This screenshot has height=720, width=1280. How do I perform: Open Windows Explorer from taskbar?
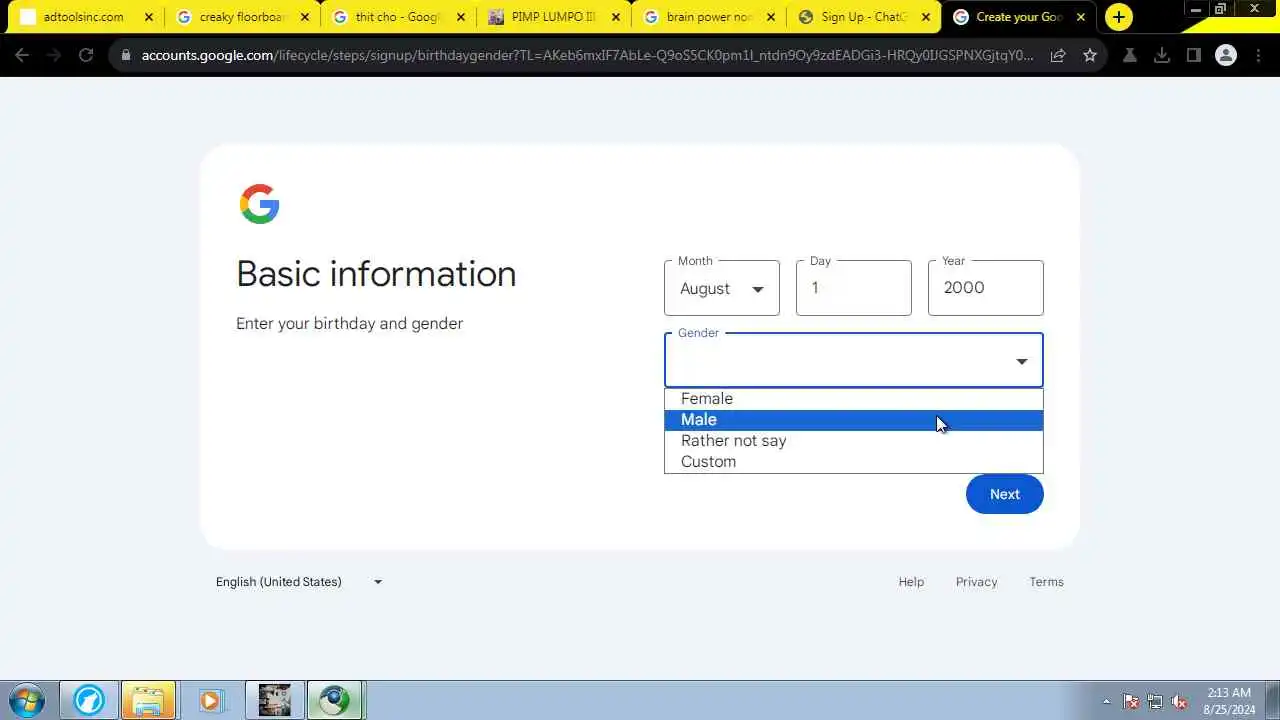tap(148, 700)
